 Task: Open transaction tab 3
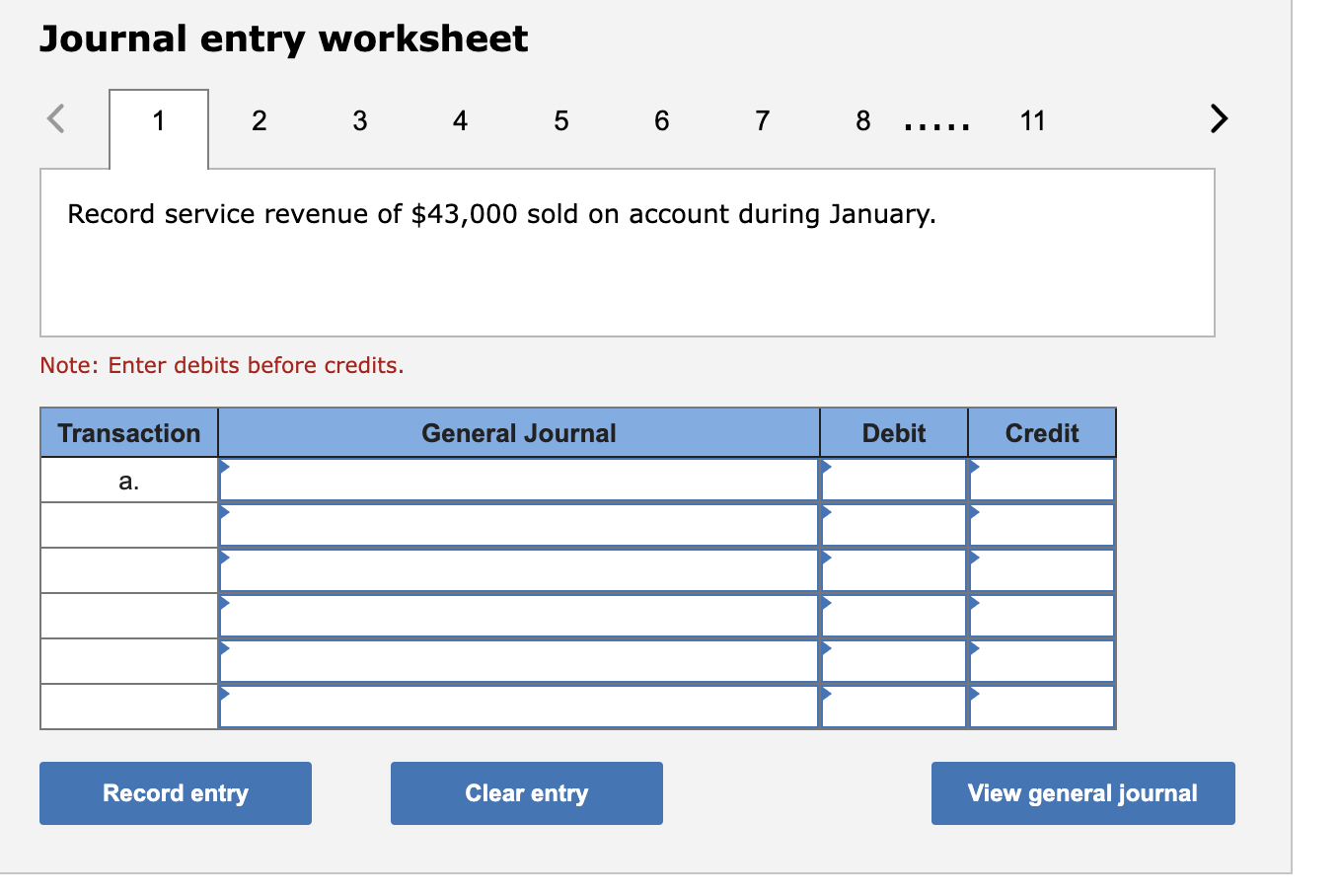[x=359, y=120]
